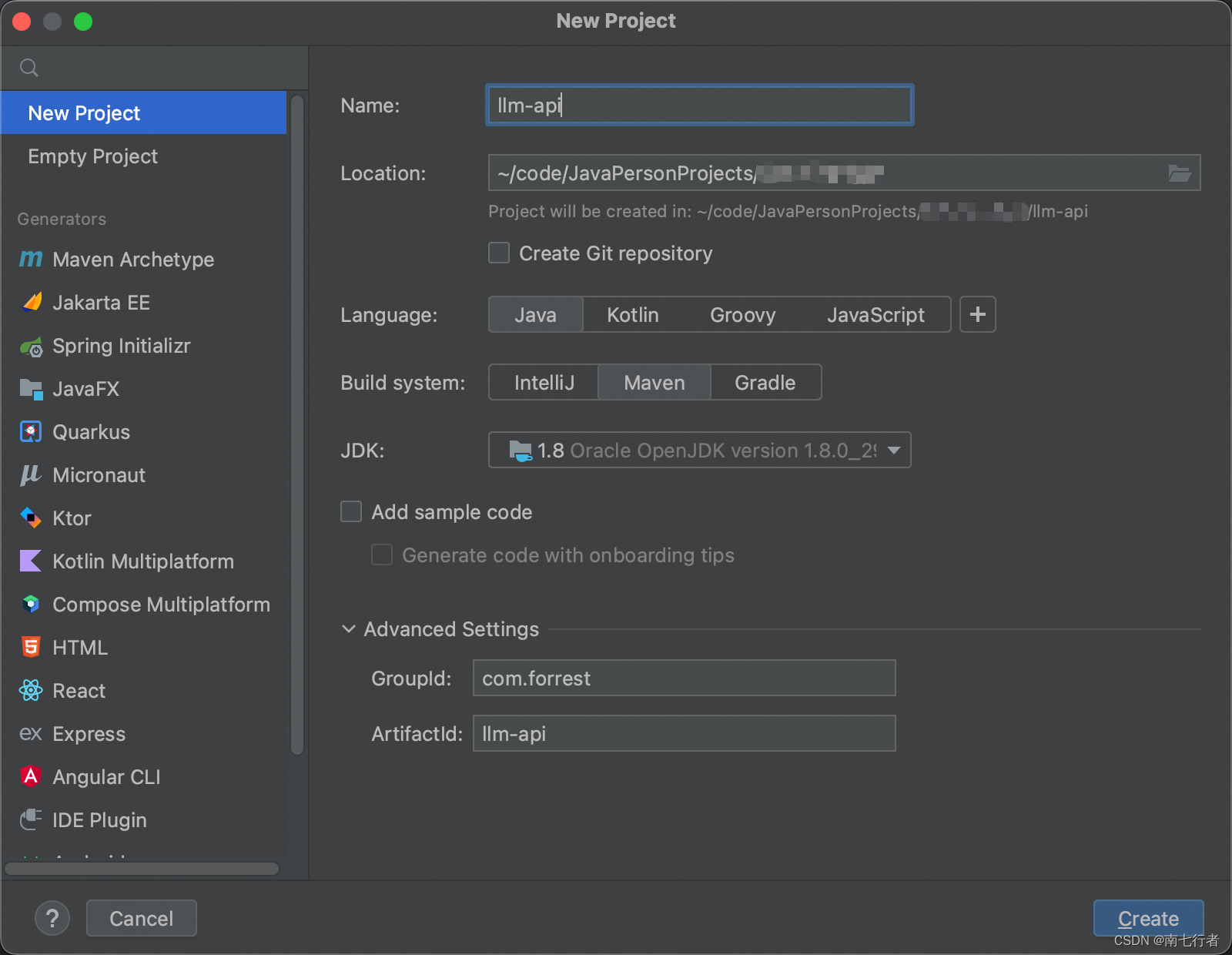Select Groovy as the language
Image resolution: width=1232 pixels, height=955 pixels.
coord(743,314)
